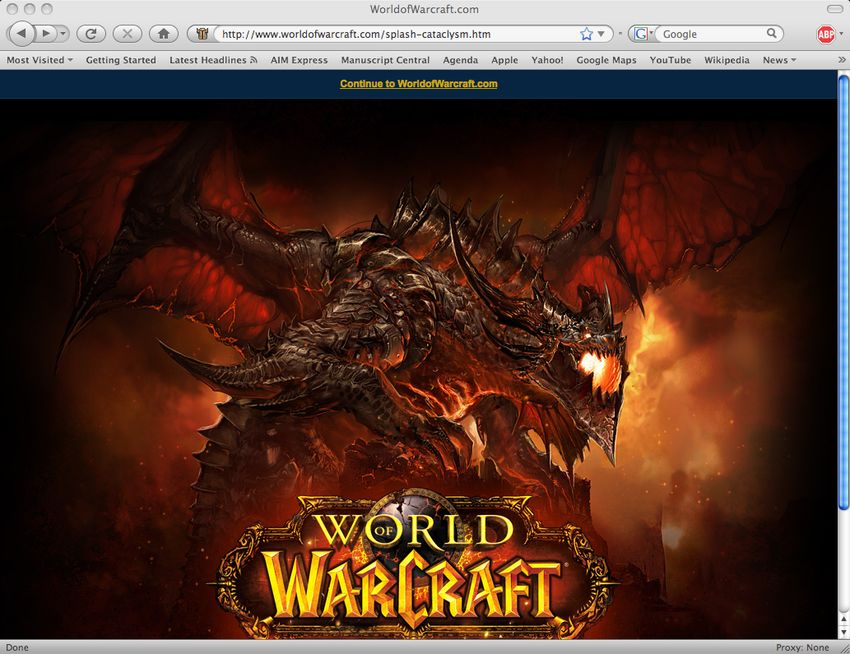
Task: Open the Agenda bookmark
Action: tap(460, 60)
